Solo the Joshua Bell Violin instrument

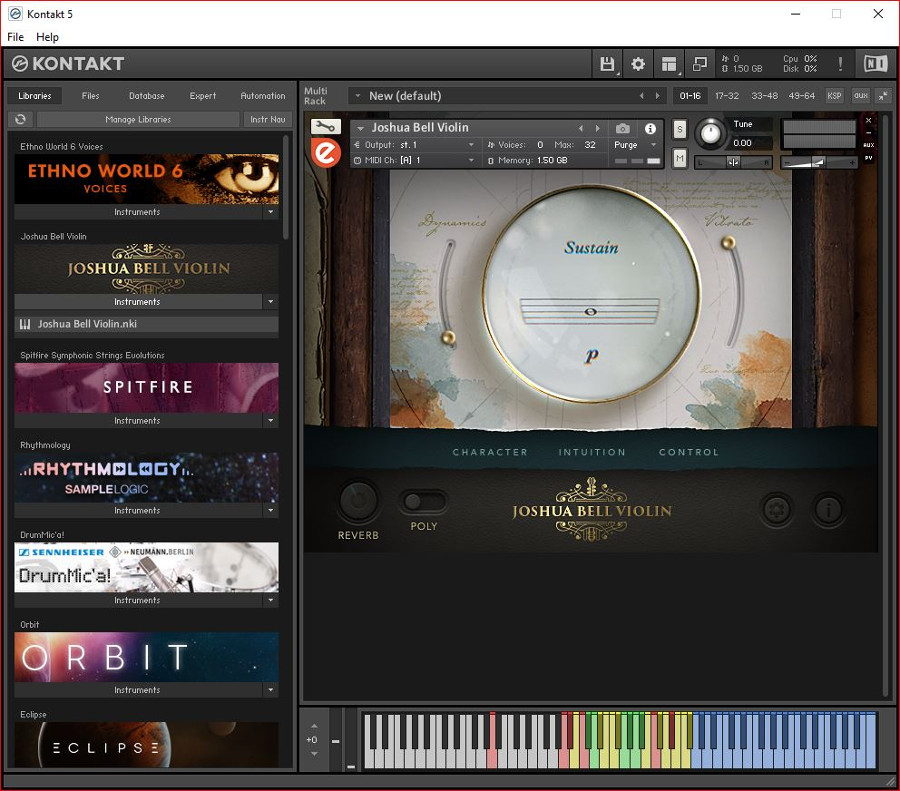(680, 129)
